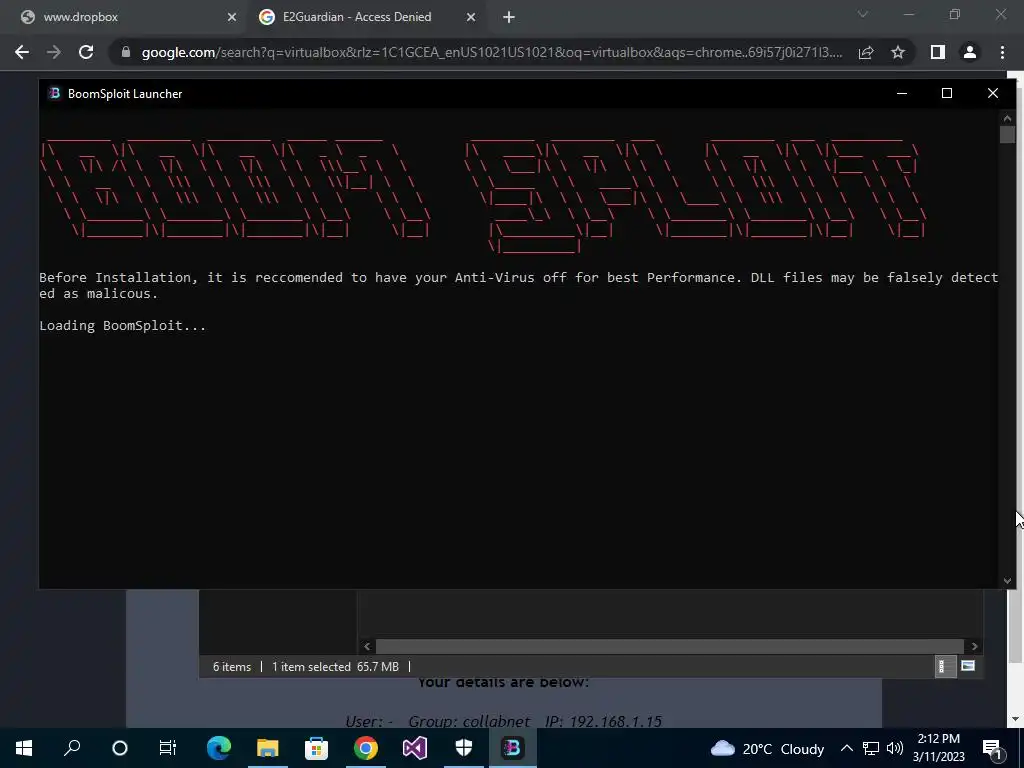Open Cortana from the taskbar
The width and height of the screenshot is (1024, 768).
coord(120,748)
